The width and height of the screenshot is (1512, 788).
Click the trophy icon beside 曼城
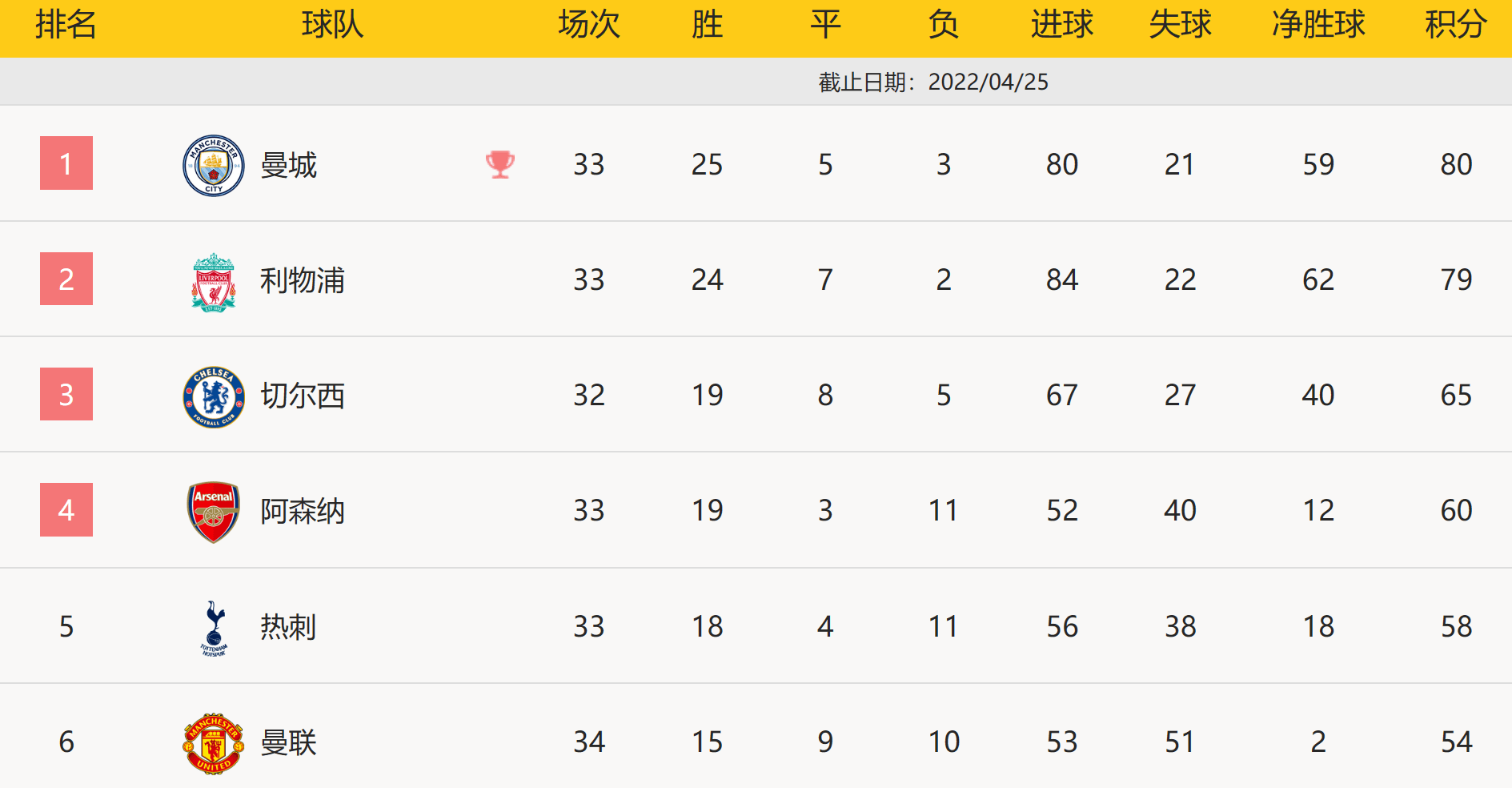500,164
